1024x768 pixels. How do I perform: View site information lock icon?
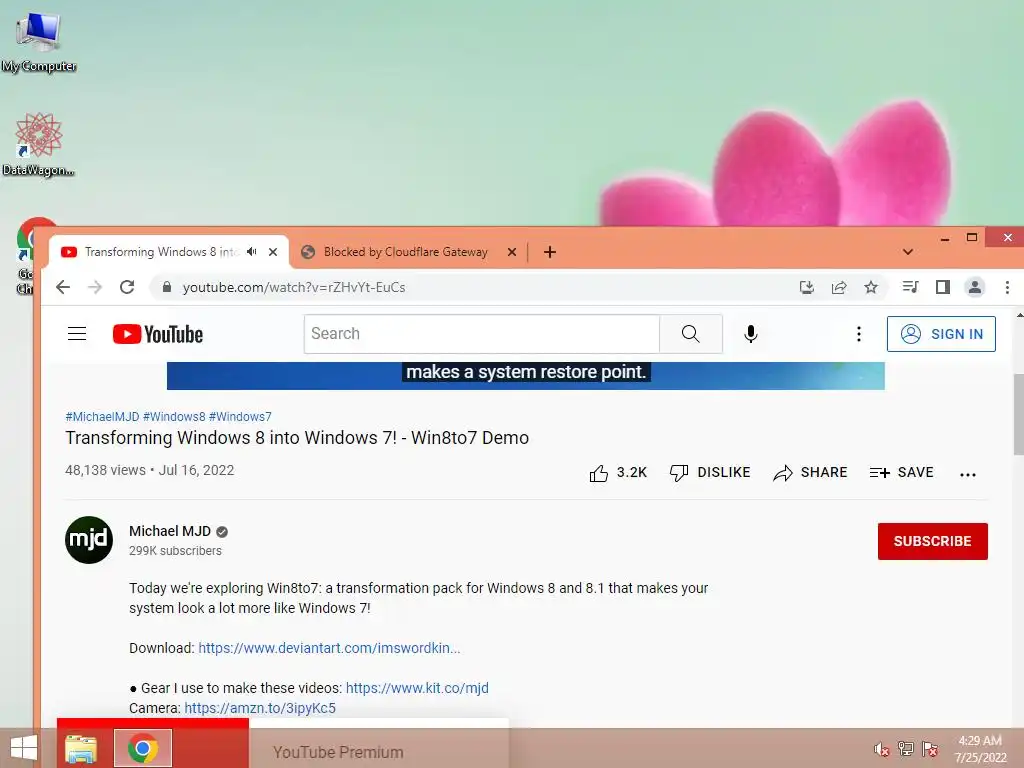click(167, 287)
